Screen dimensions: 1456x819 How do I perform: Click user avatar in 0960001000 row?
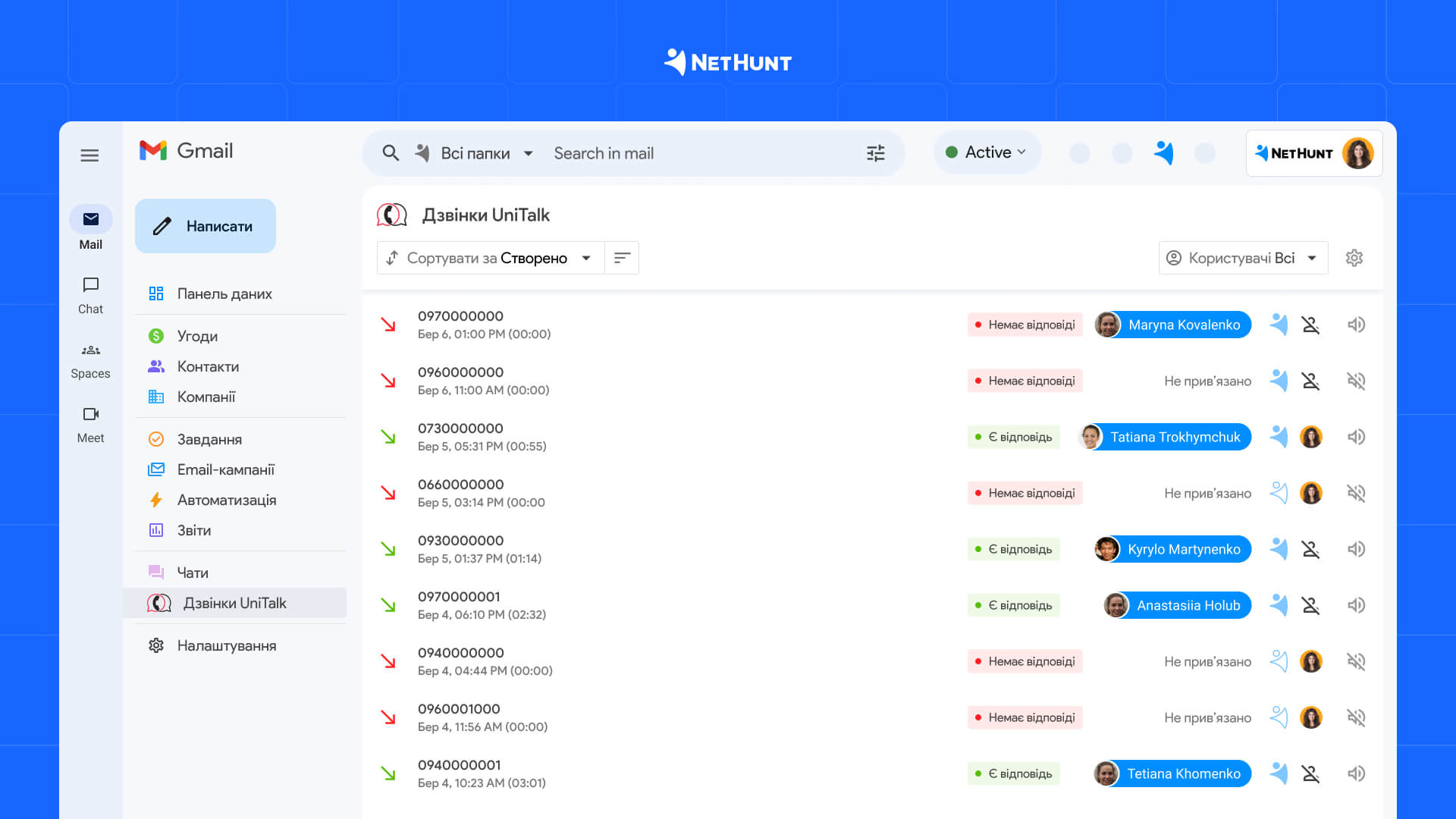coord(1311,717)
